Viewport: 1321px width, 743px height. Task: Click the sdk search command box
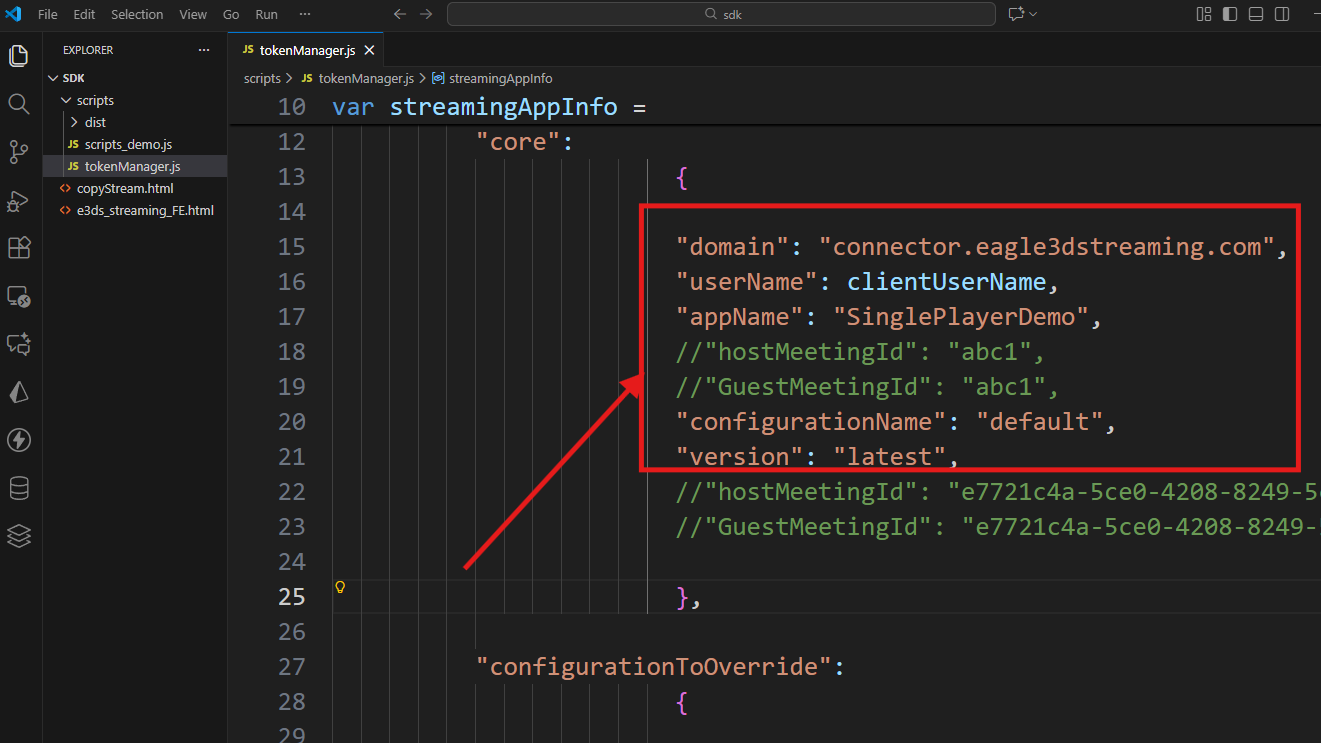coord(721,14)
